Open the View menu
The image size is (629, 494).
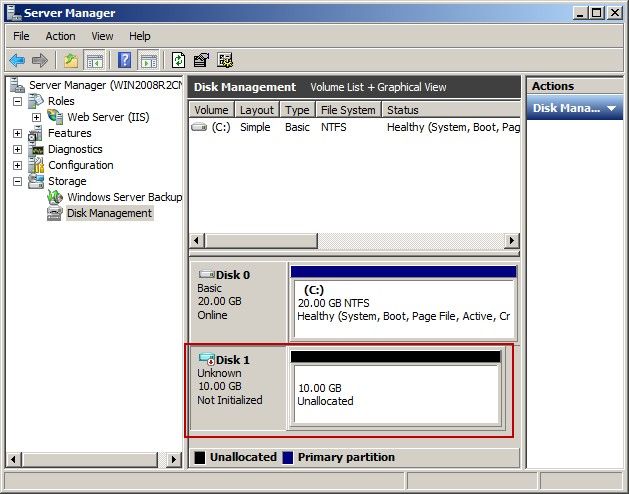click(x=102, y=36)
